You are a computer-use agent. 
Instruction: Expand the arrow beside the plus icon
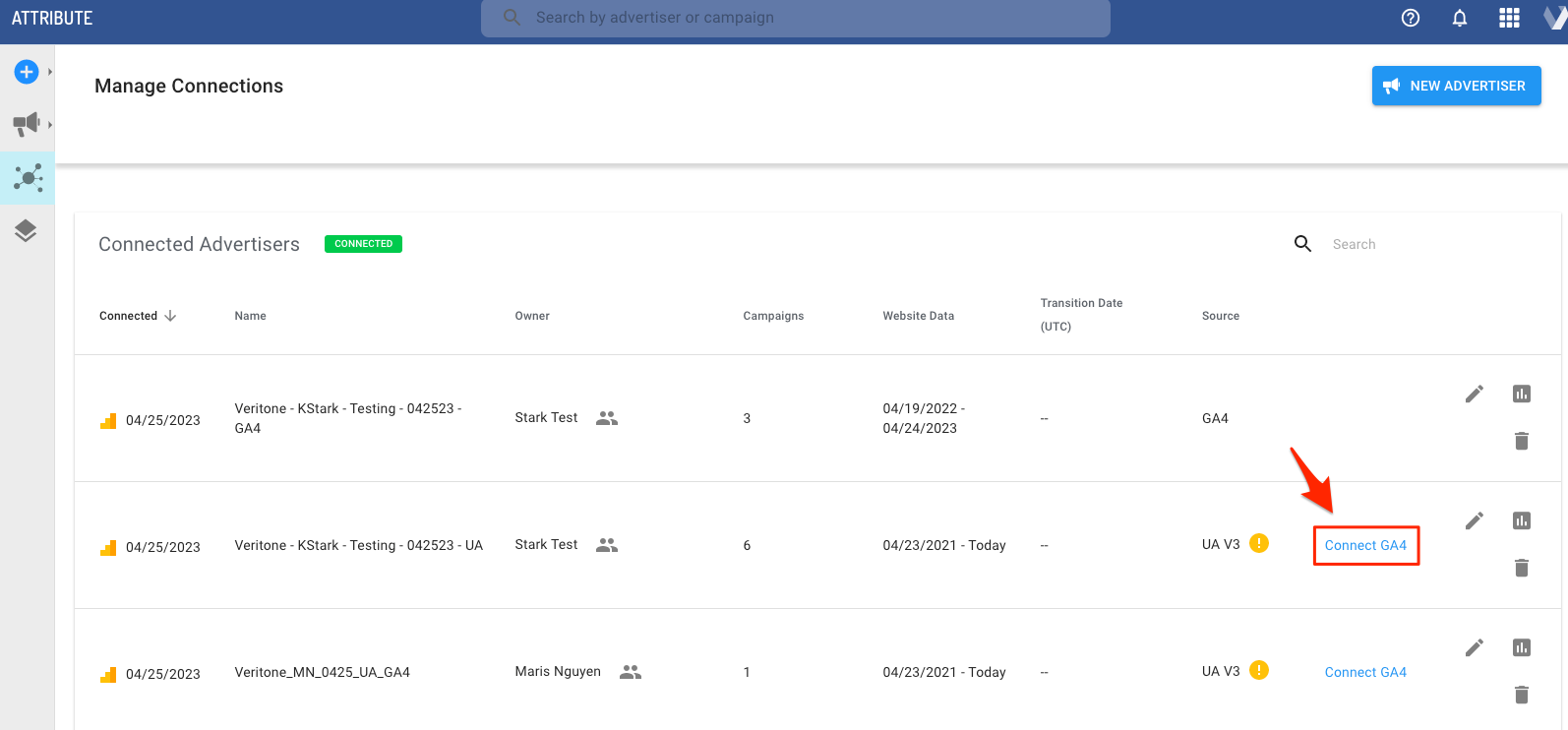(x=50, y=72)
